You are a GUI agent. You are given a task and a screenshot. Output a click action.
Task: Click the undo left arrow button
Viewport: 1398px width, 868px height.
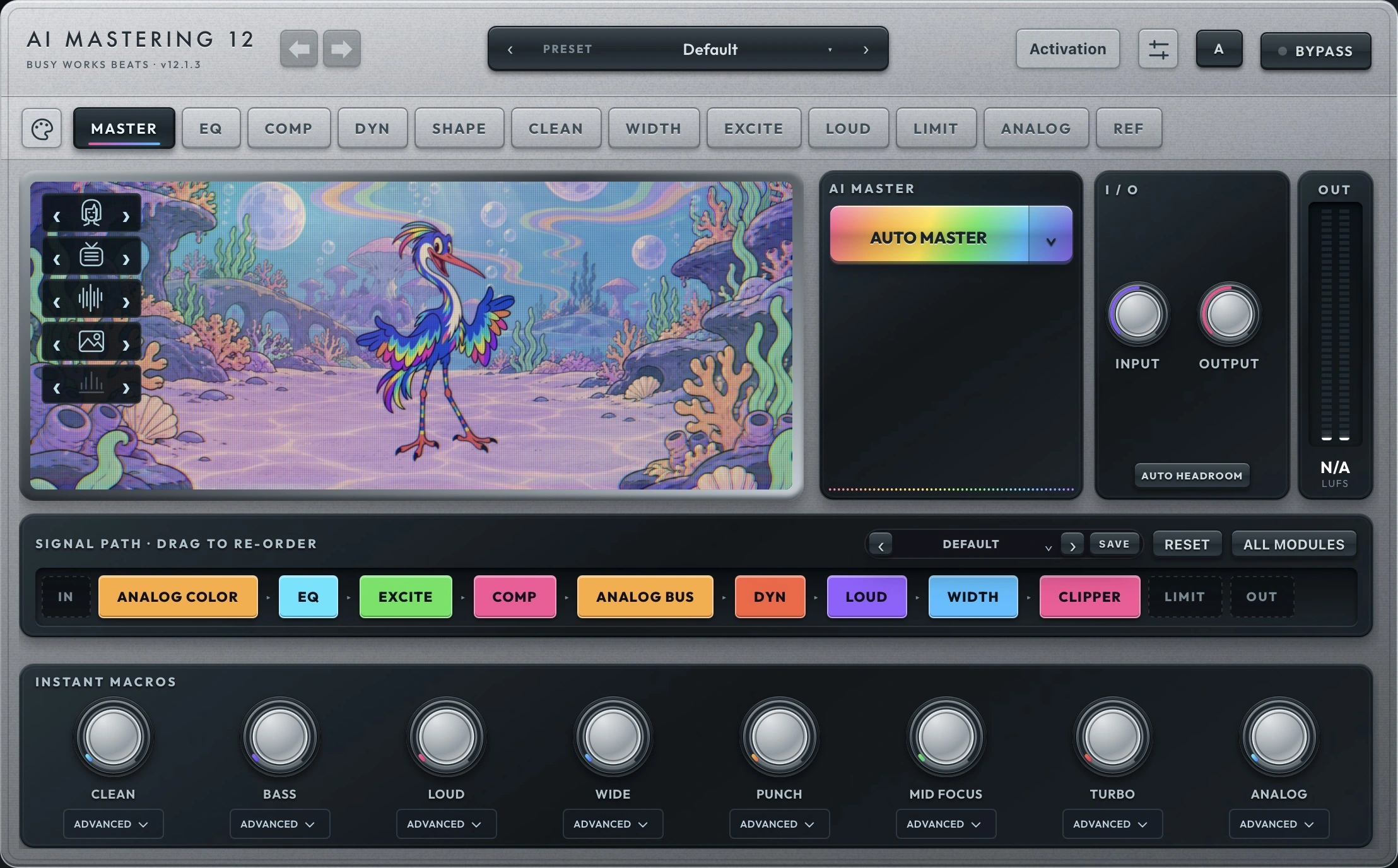click(x=299, y=49)
